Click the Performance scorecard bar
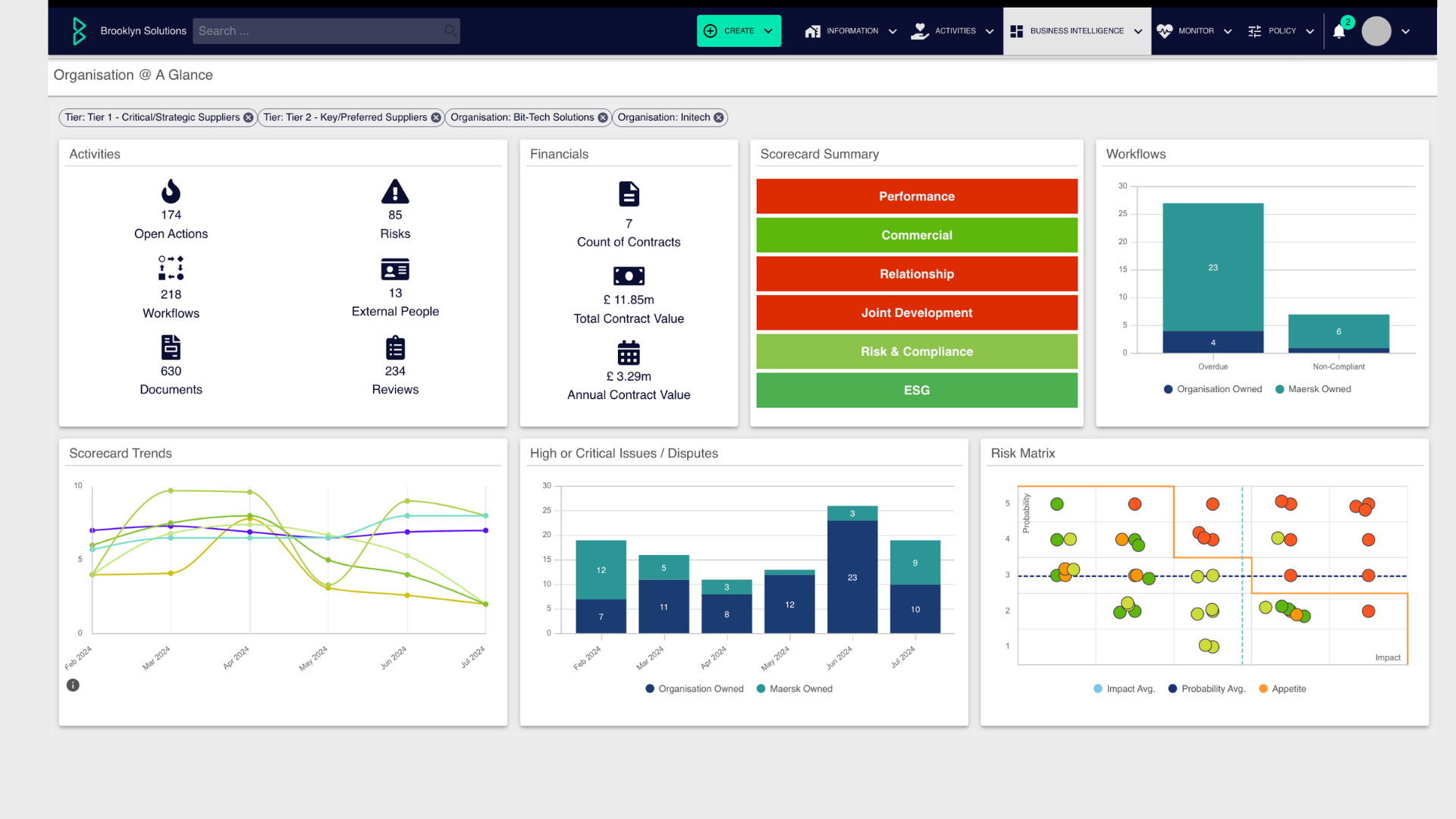Image resolution: width=1456 pixels, height=819 pixels. click(917, 196)
